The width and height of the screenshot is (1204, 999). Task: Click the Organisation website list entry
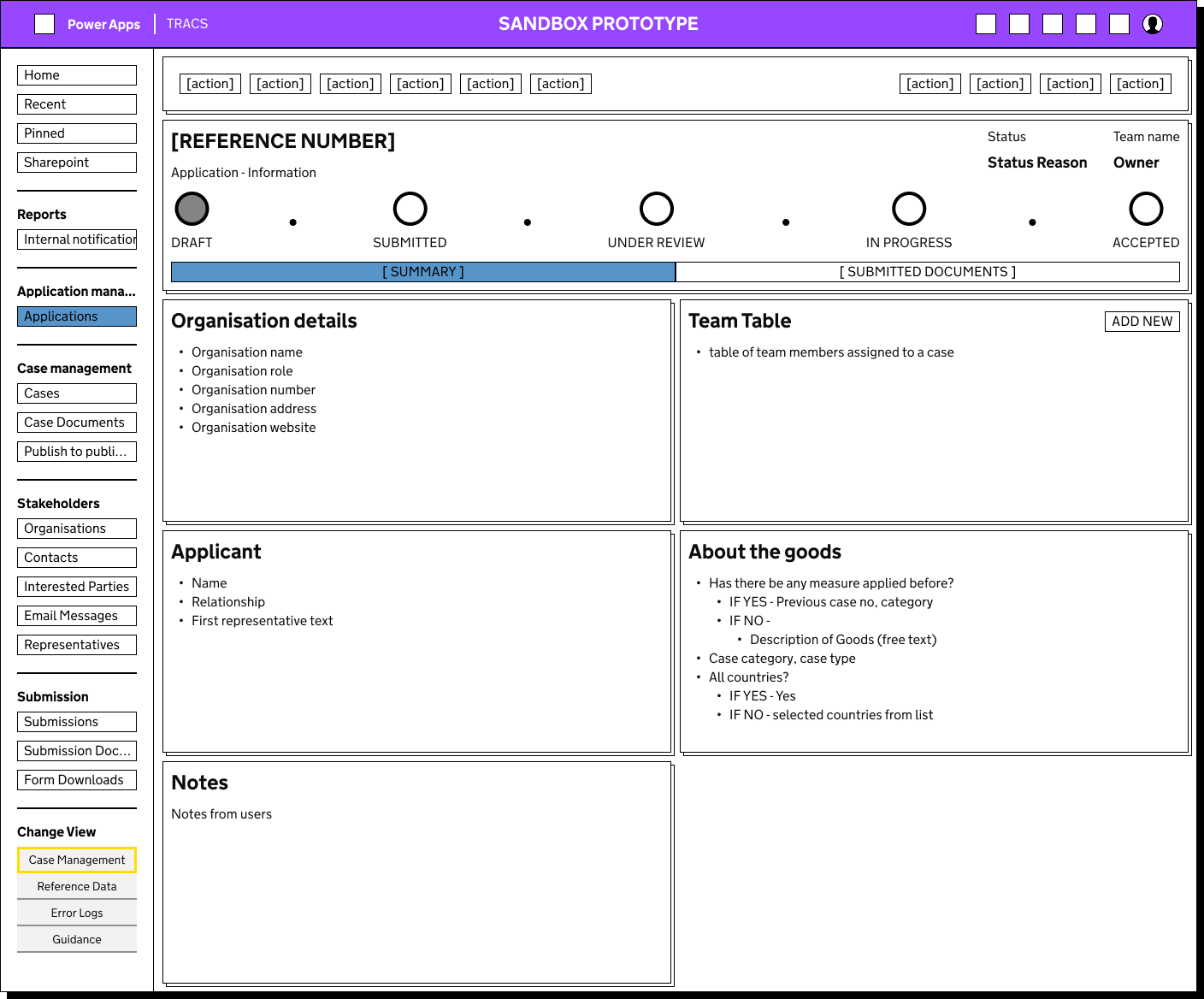click(253, 428)
